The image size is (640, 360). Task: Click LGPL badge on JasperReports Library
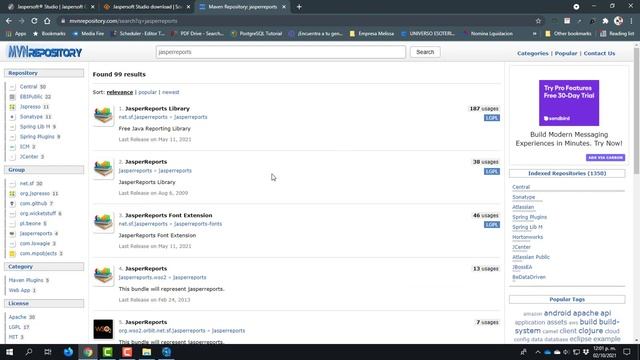[492, 118]
